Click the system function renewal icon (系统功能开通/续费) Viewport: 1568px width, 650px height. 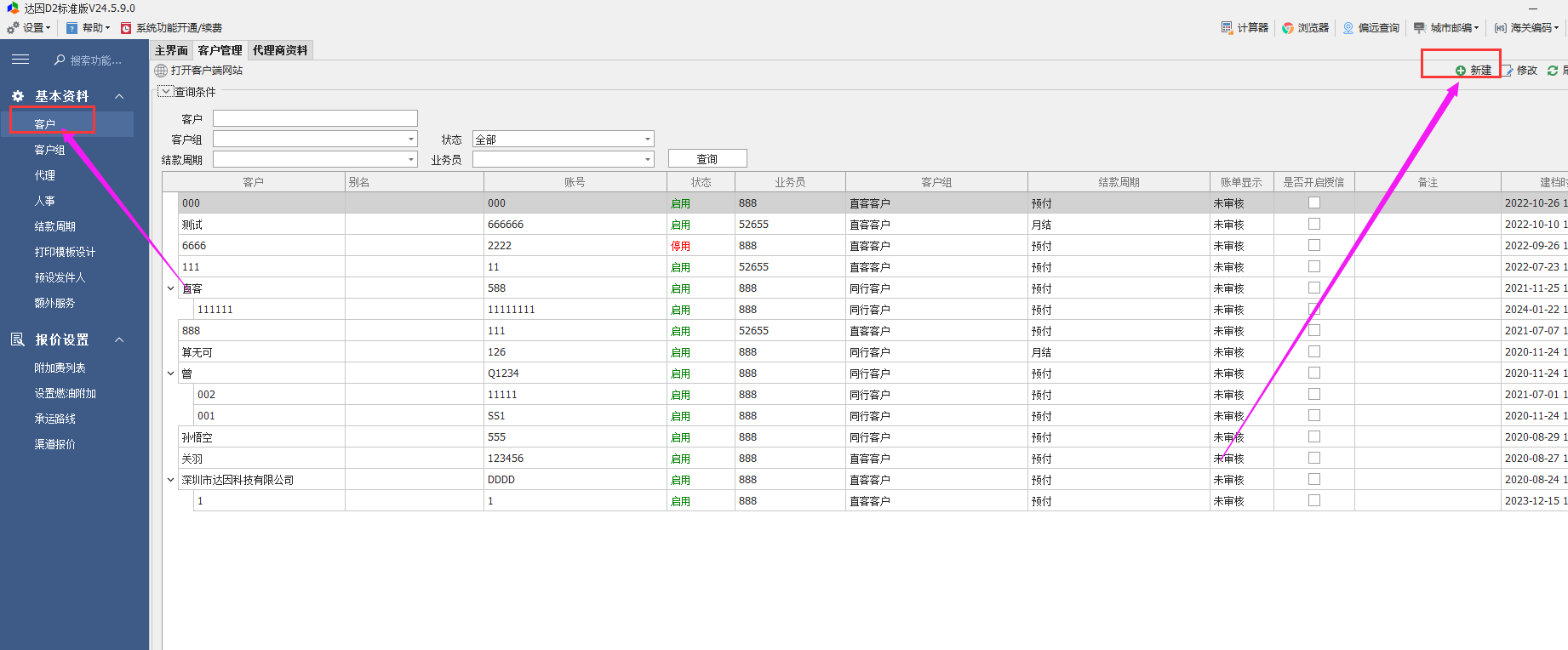(x=126, y=28)
